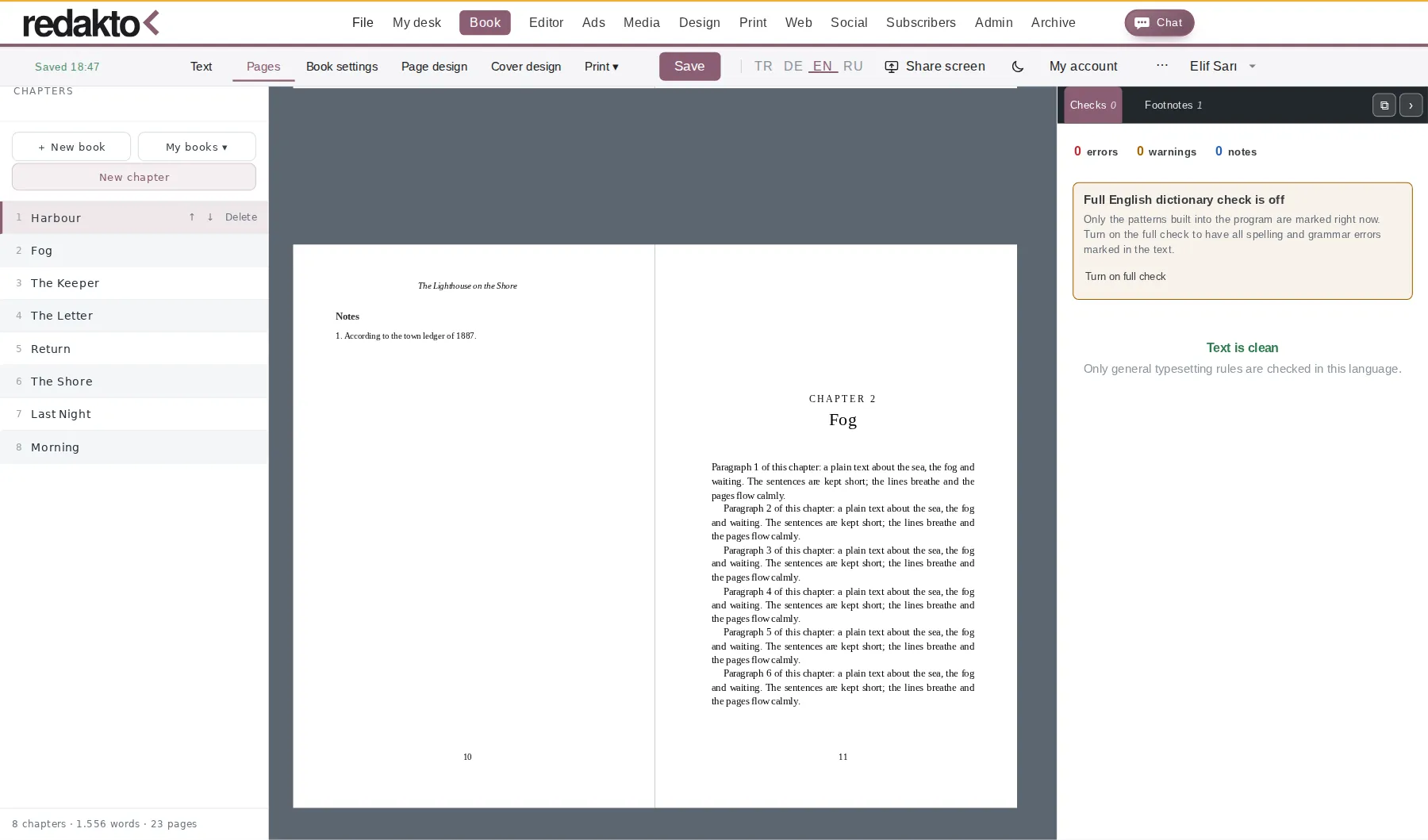Open My account link
1428x840 pixels.
[x=1083, y=67]
